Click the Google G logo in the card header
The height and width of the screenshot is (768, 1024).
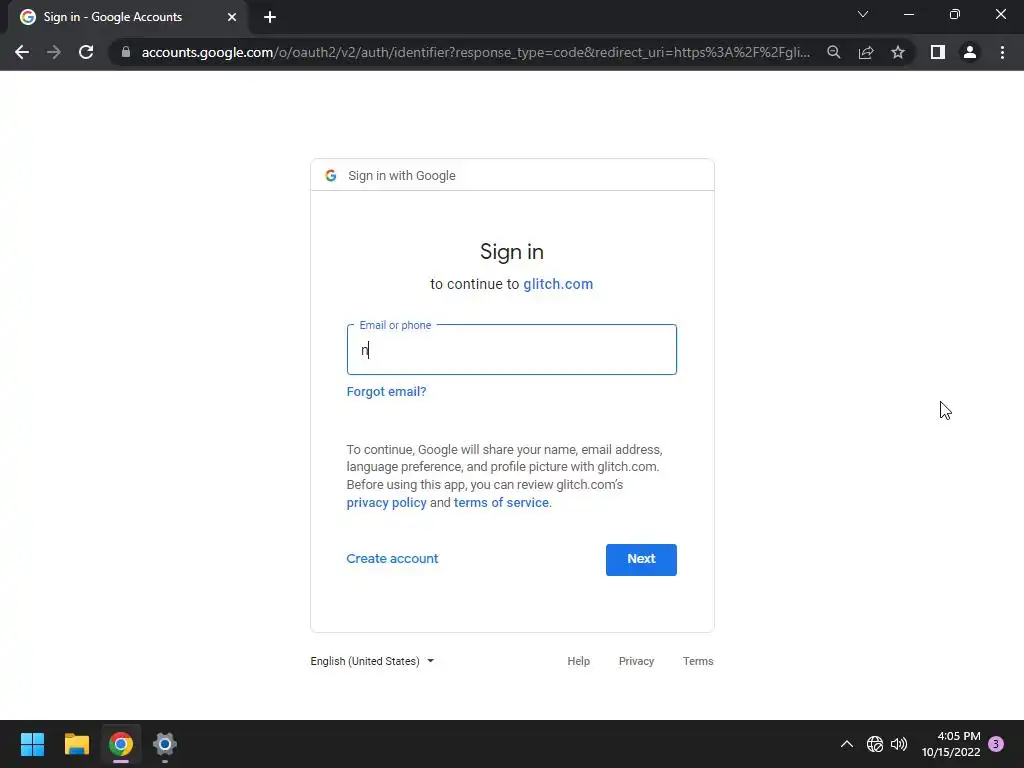coord(331,176)
